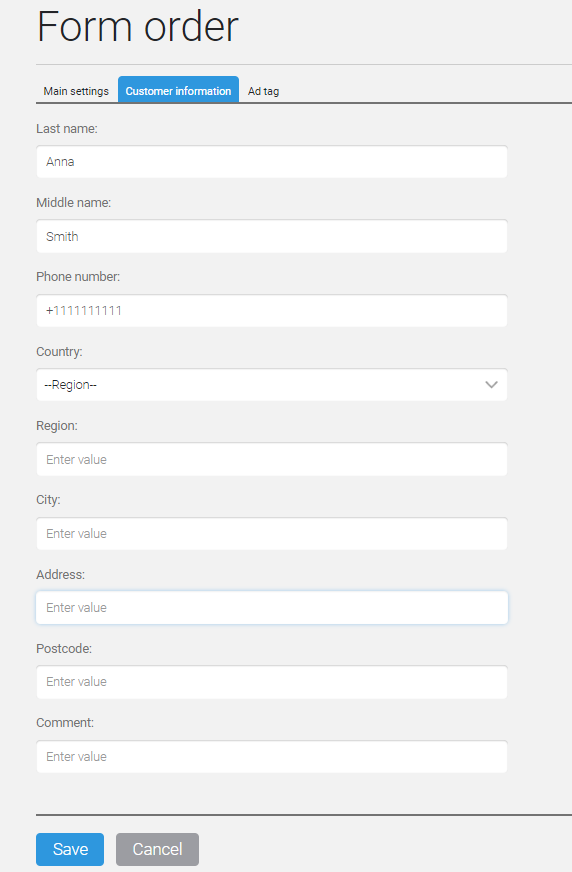Switch to the Main settings tab
This screenshot has height=872, width=572.
(76, 91)
